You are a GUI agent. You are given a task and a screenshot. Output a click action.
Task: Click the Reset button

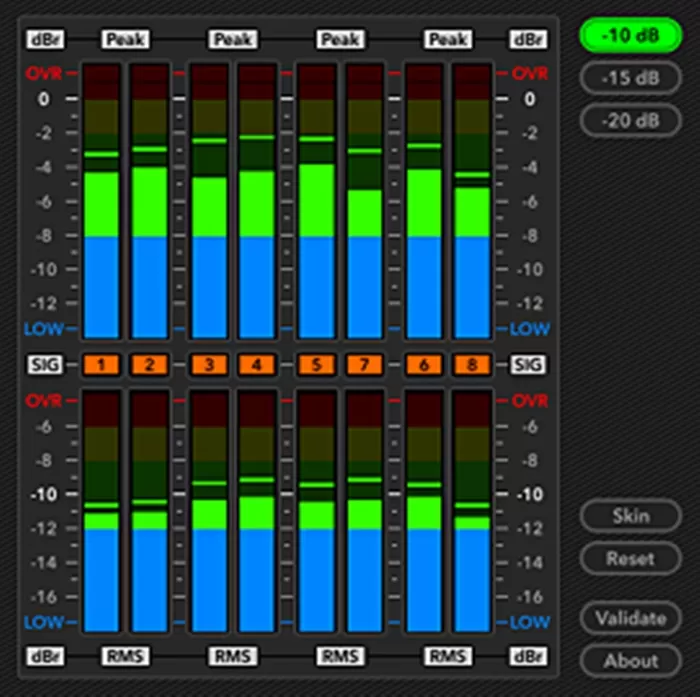click(630, 558)
